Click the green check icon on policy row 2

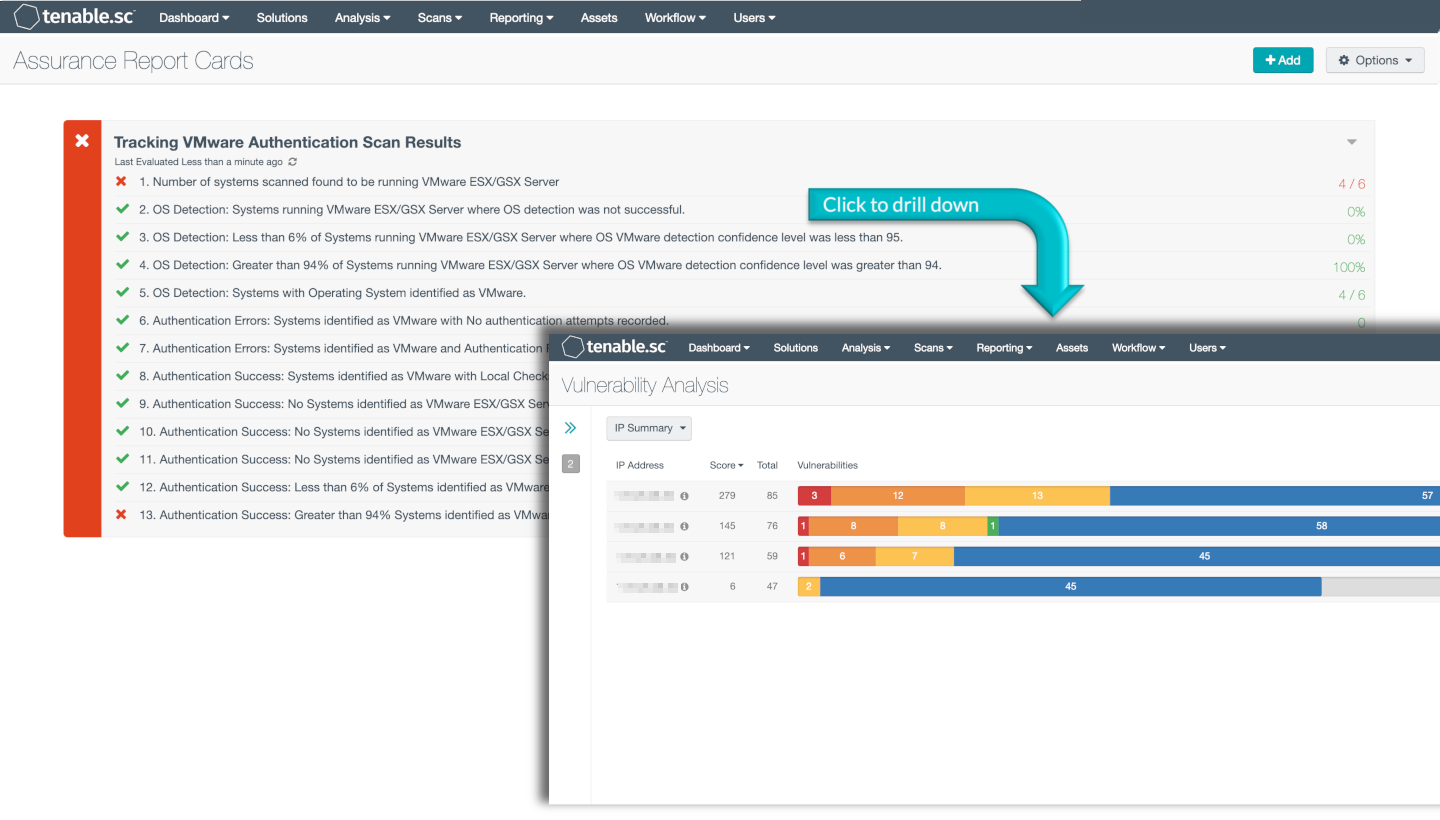(122, 210)
